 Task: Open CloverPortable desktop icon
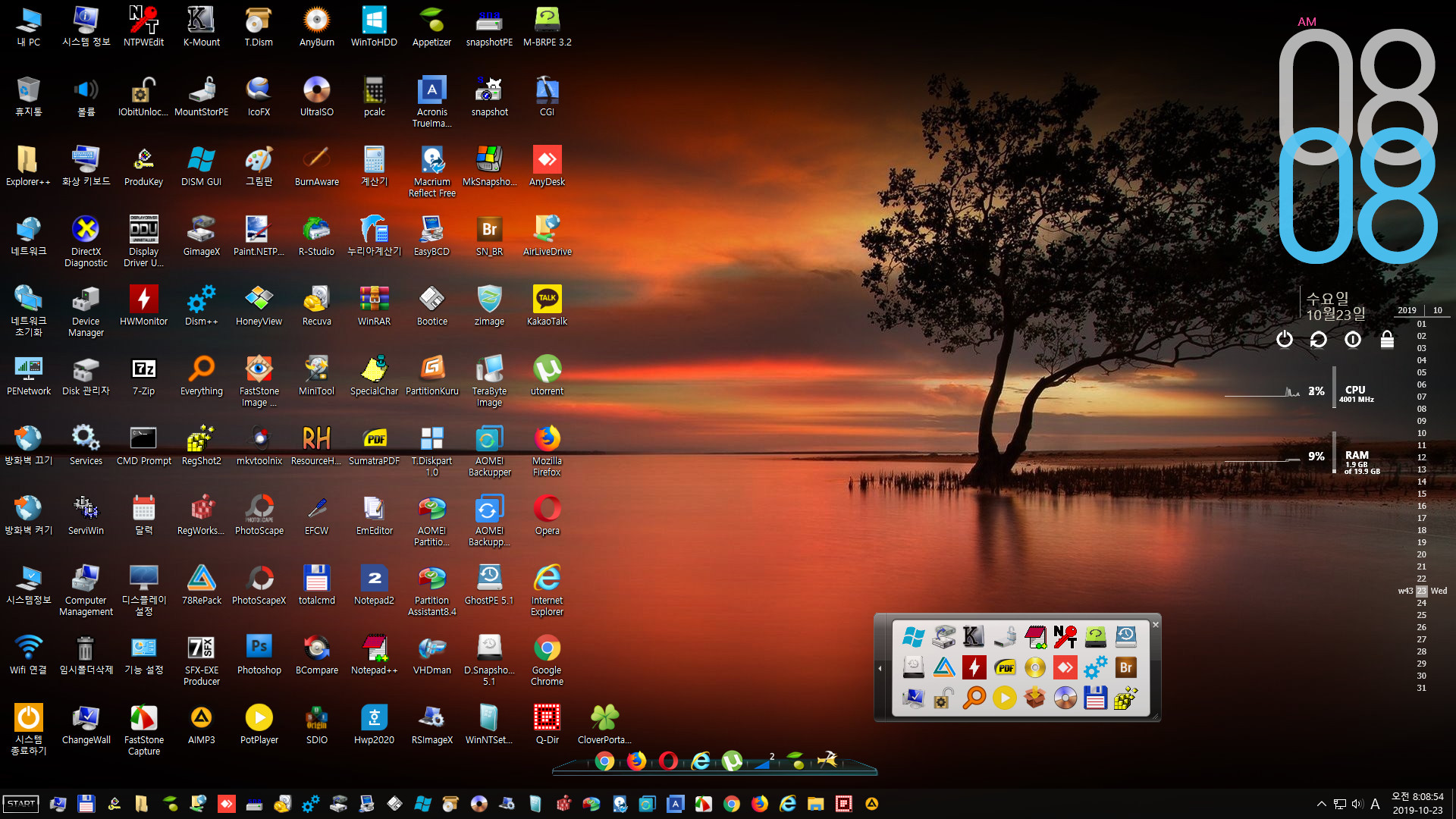tap(604, 723)
